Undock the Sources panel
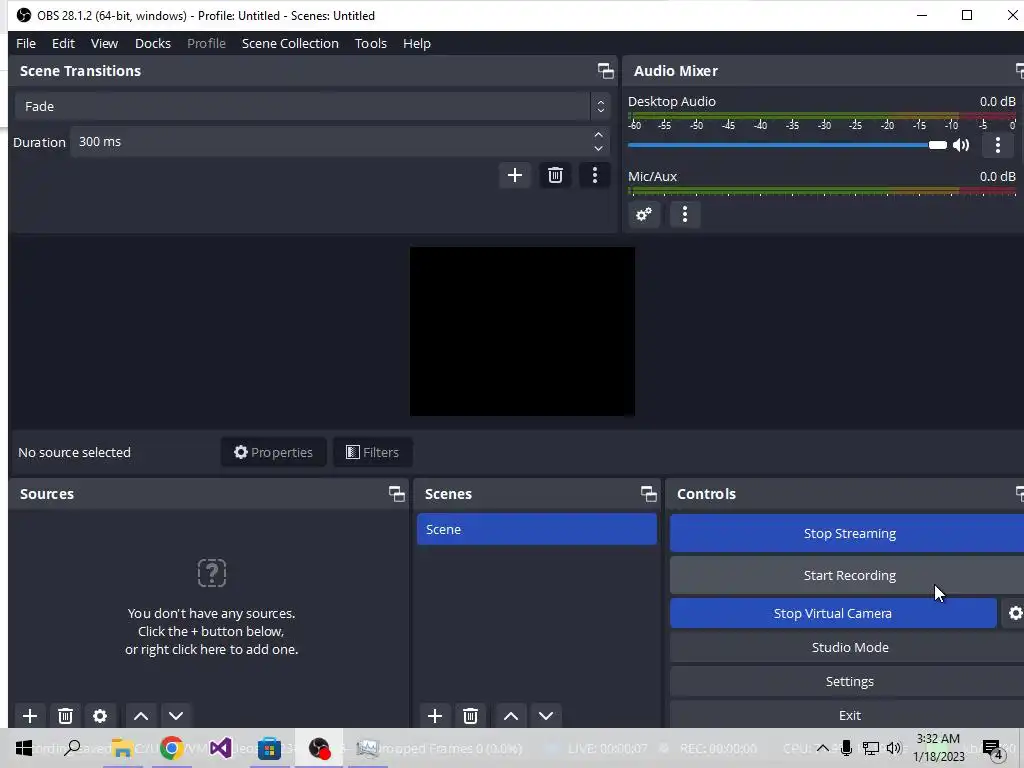Screen dimensions: 1024x768 (x=396, y=494)
